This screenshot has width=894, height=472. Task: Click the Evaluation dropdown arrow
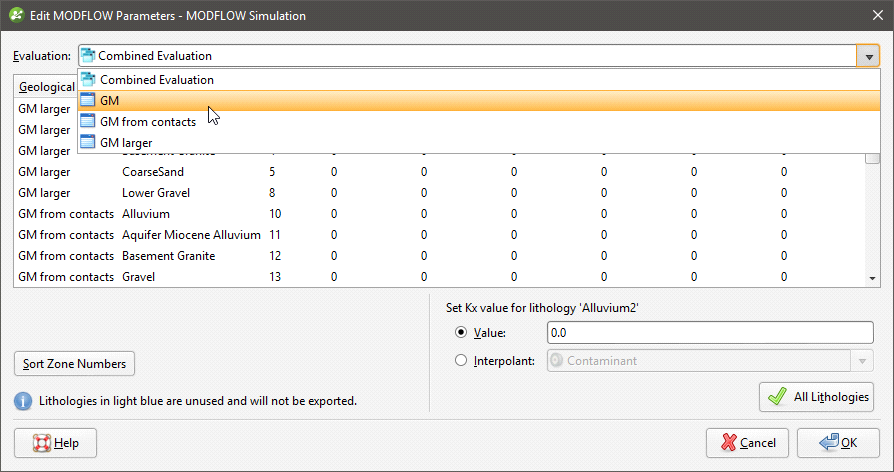click(868, 56)
